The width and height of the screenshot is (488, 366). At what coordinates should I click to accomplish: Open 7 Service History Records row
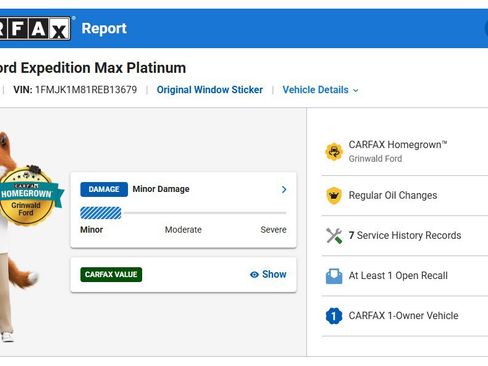405,235
